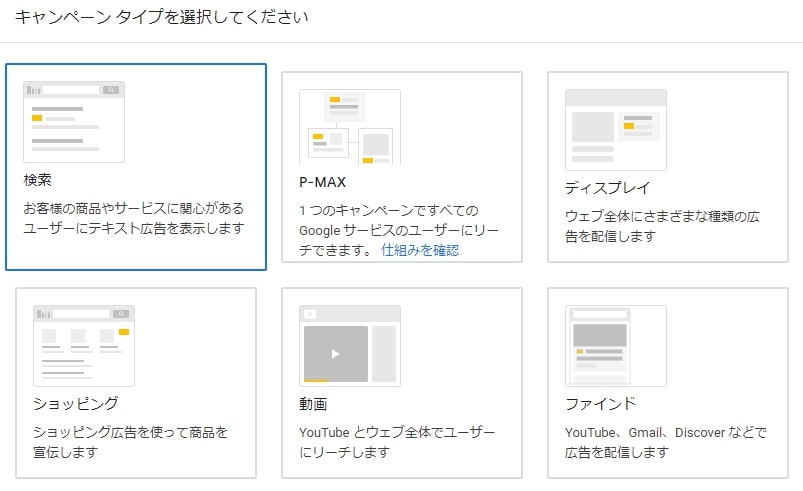Click the play triangle in 動画 thumbnail
This screenshot has width=803, height=491.
tap(335, 354)
